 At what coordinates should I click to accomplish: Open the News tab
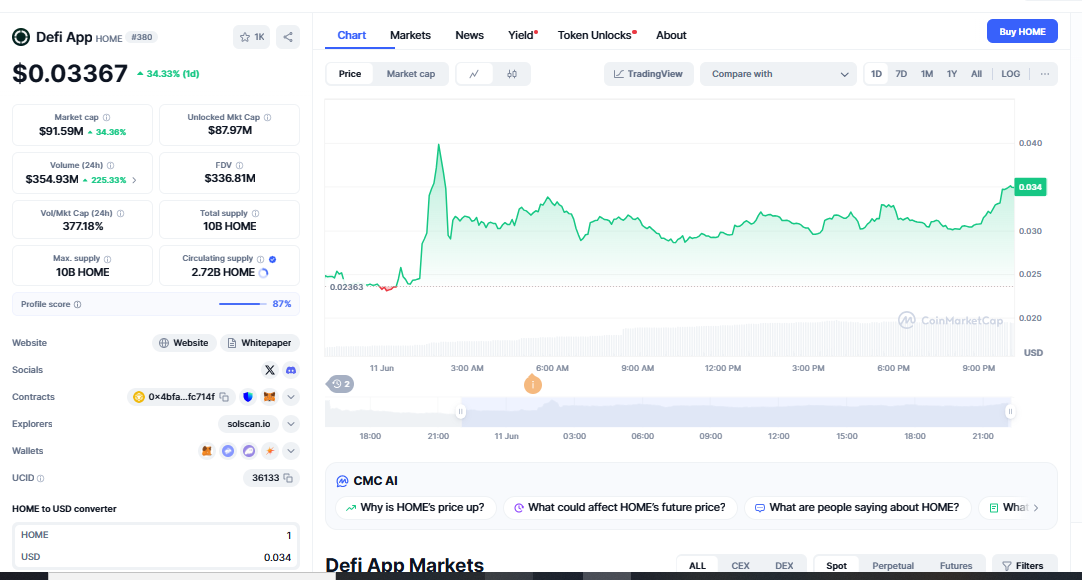pyautogui.click(x=469, y=35)
